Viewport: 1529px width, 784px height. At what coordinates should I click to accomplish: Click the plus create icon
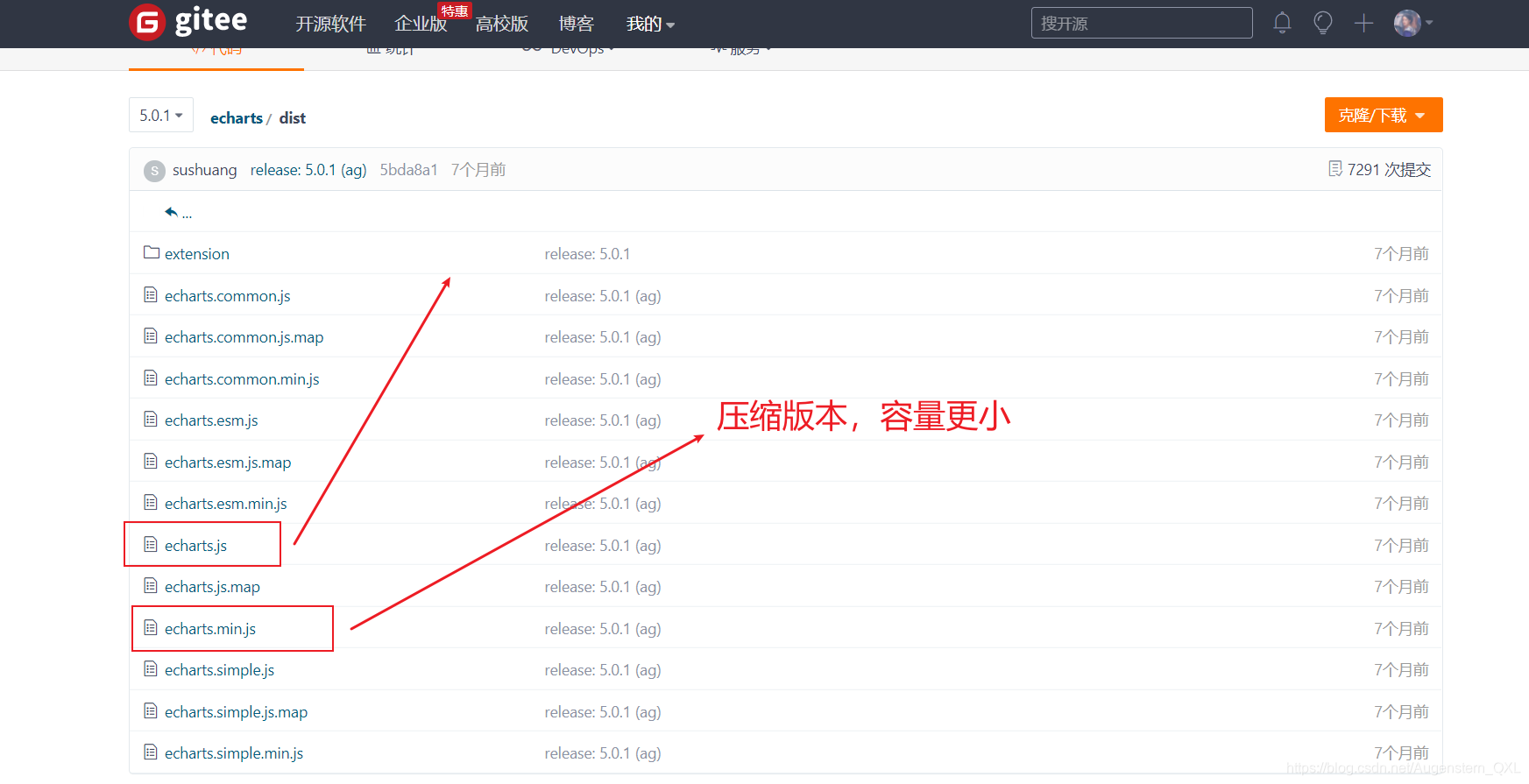(1363, 24)
